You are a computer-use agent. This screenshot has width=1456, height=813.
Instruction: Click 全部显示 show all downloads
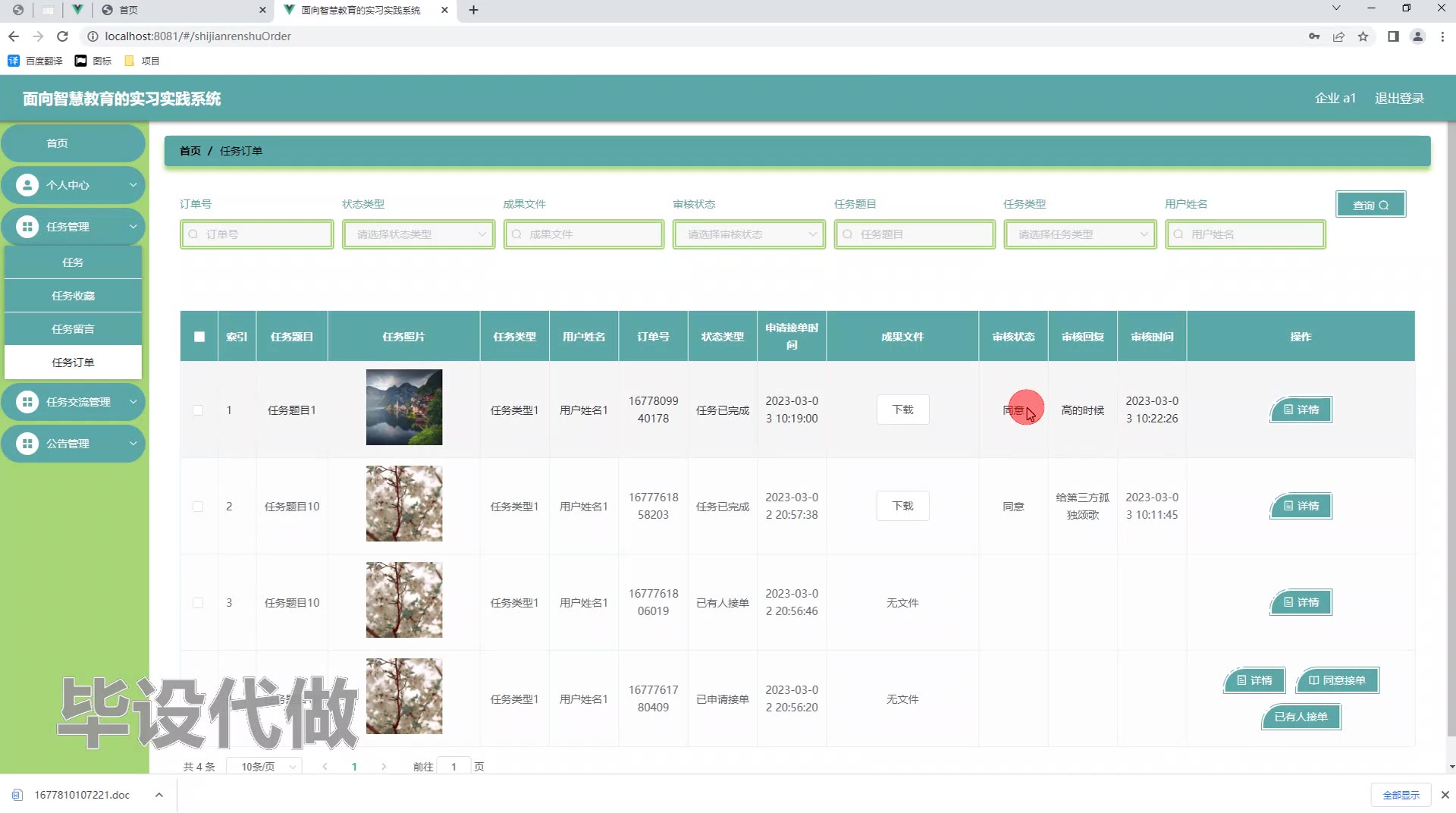(1401, 795)
